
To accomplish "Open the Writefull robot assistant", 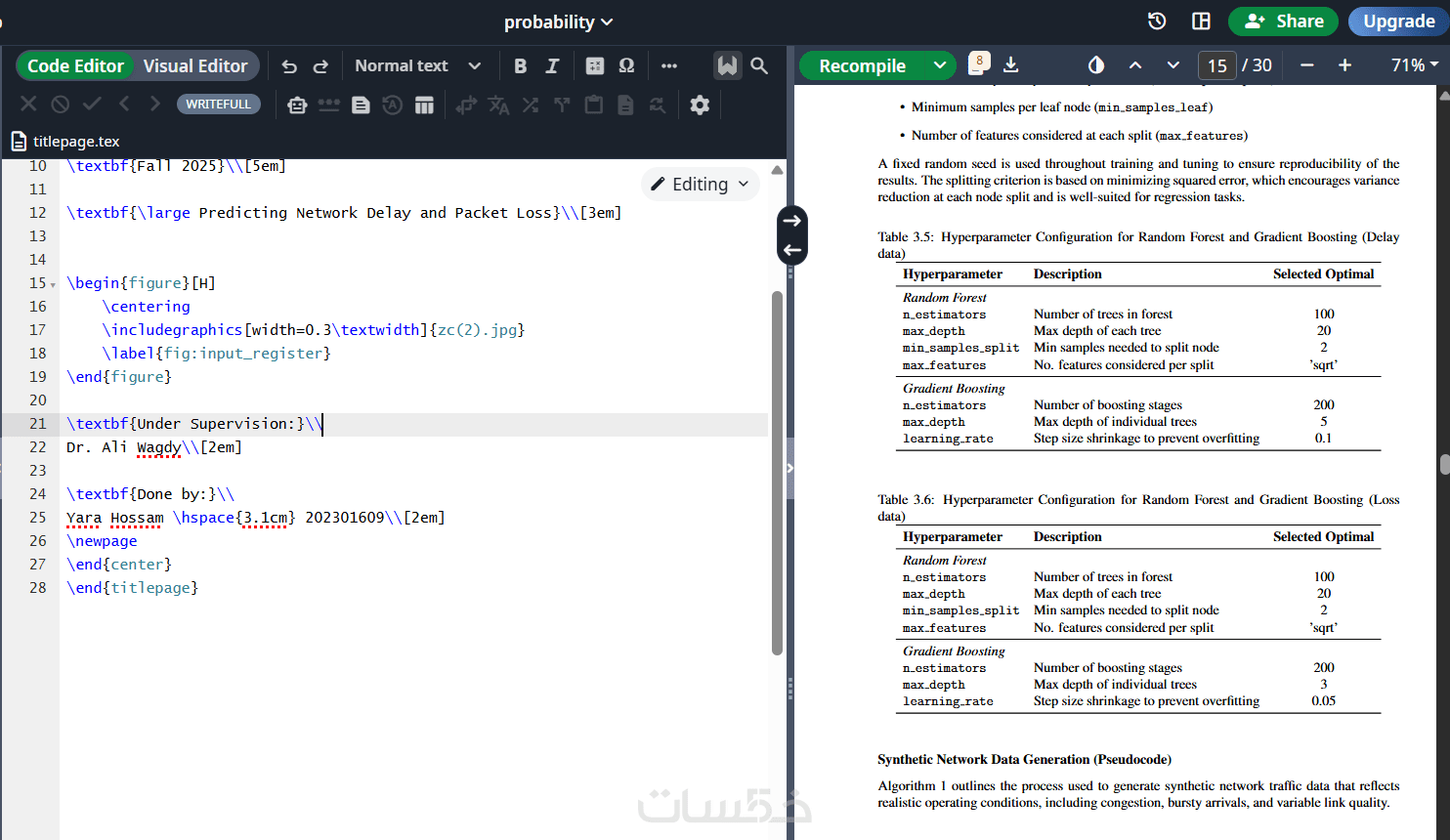I will 297,105.
